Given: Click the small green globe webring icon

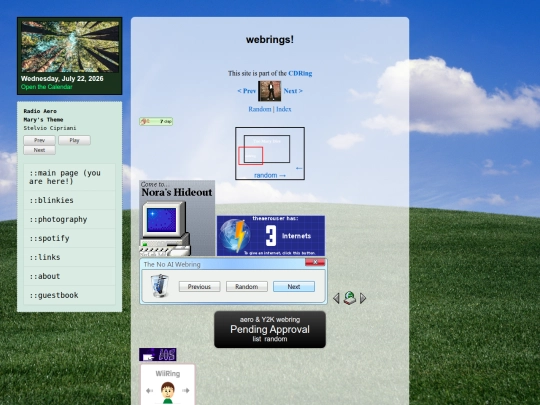Looking at the screenshot, I should click(350, 298).
